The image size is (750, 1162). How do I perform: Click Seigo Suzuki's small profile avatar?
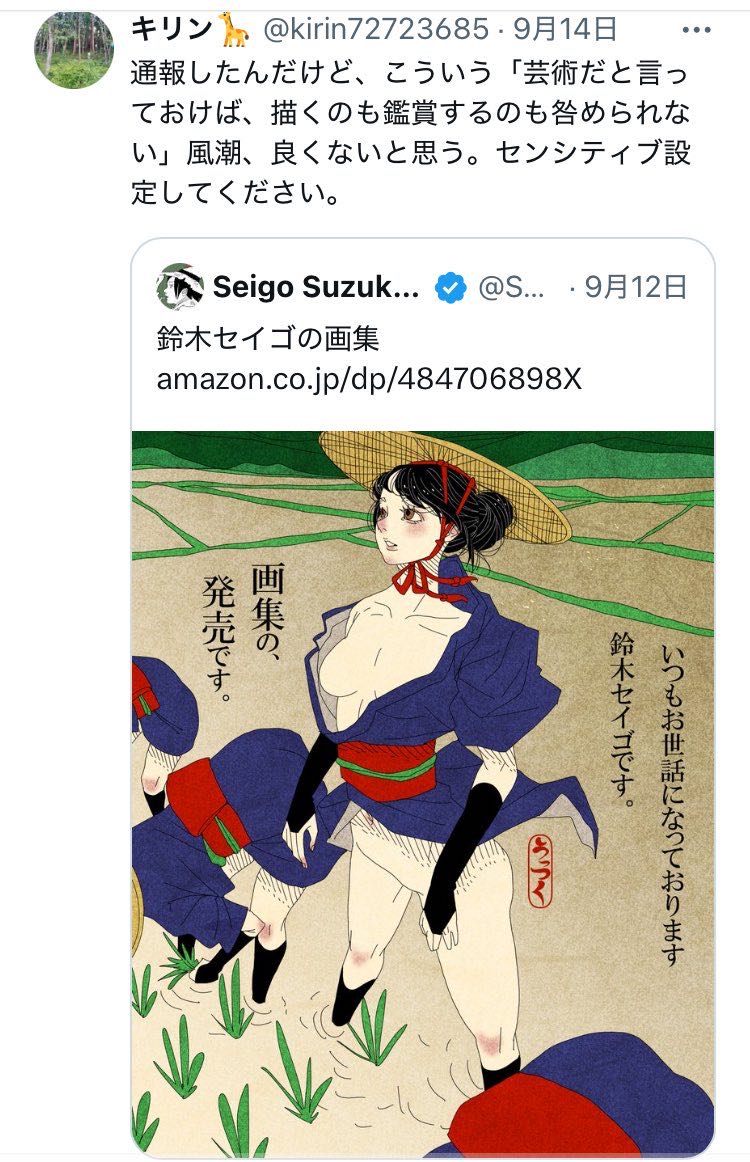(180, 287)
